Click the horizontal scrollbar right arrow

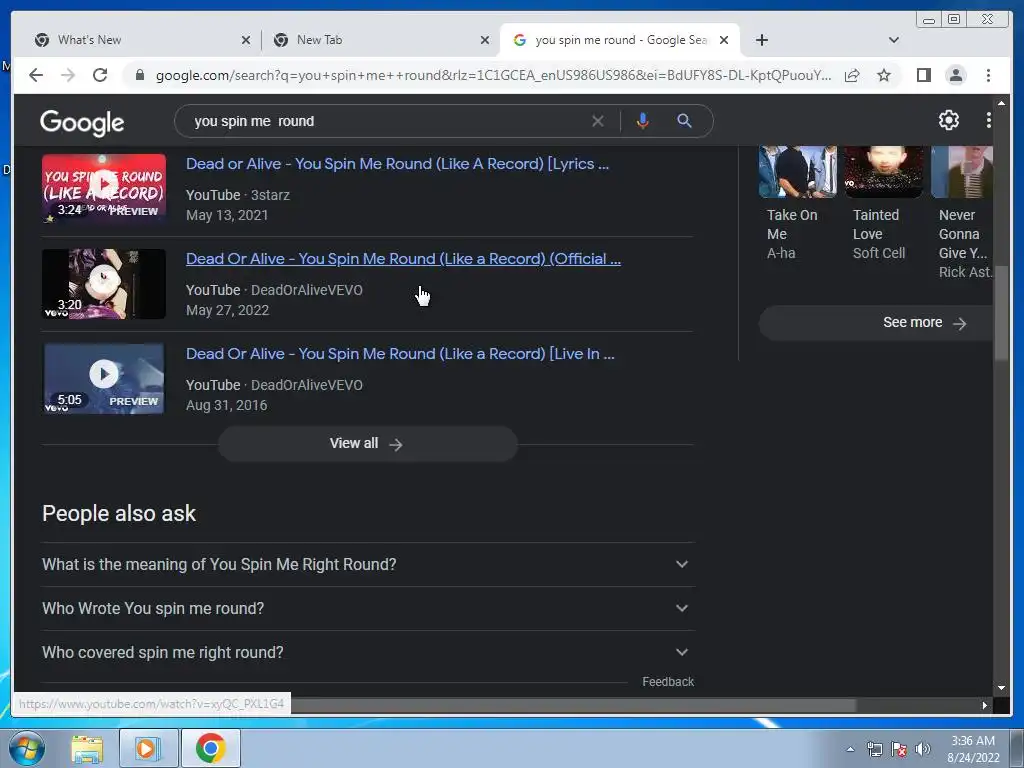point(984,705)
